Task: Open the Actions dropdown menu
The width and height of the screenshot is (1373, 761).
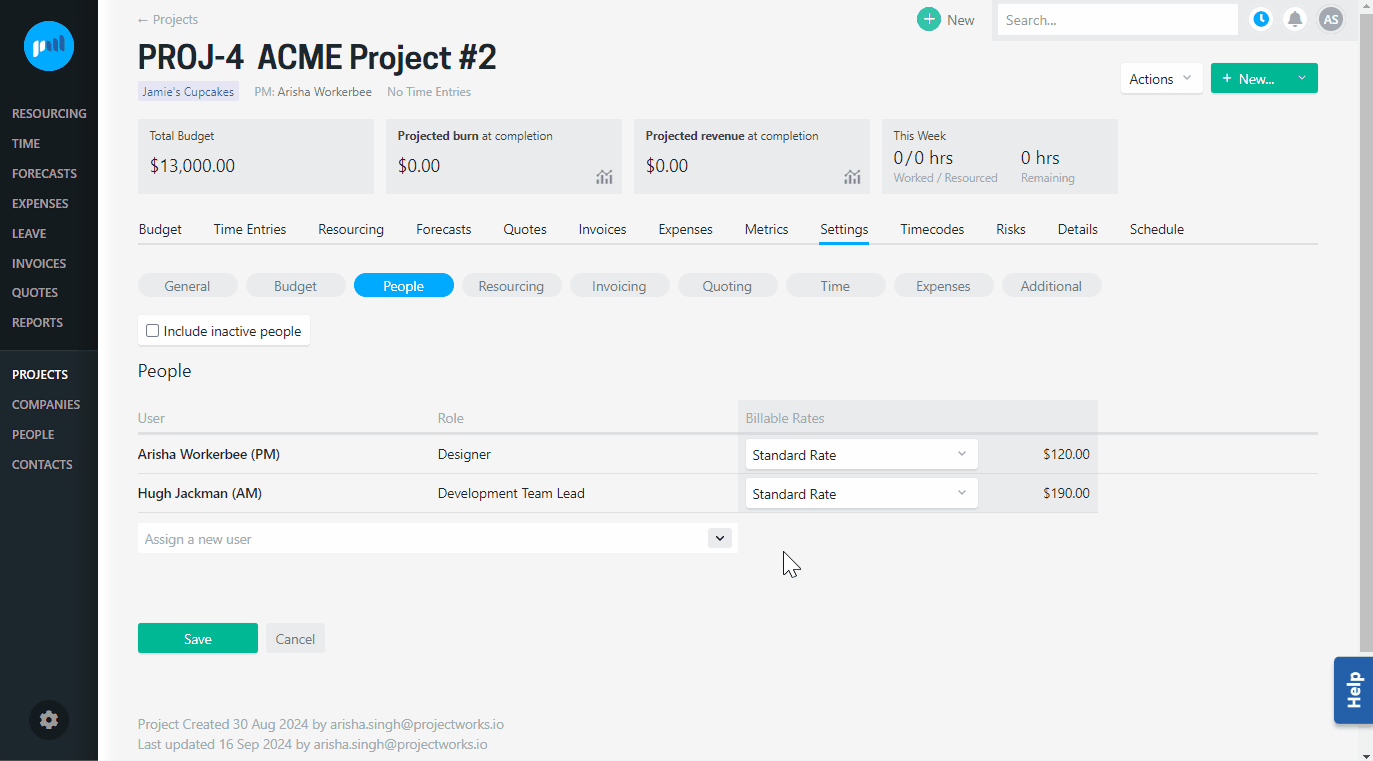Action: (1161, 79)
